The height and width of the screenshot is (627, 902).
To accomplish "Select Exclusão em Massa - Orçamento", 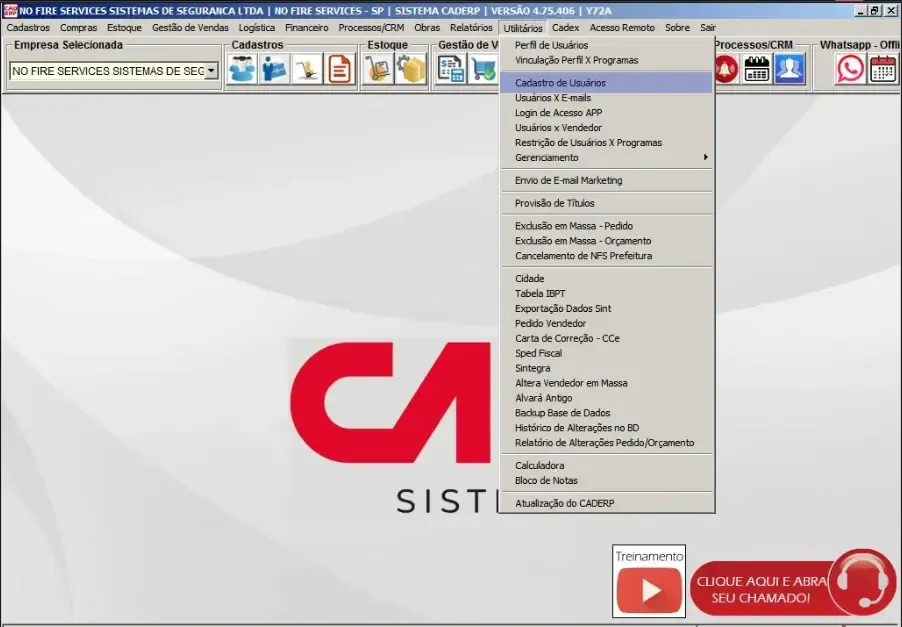I will (607, 241).
